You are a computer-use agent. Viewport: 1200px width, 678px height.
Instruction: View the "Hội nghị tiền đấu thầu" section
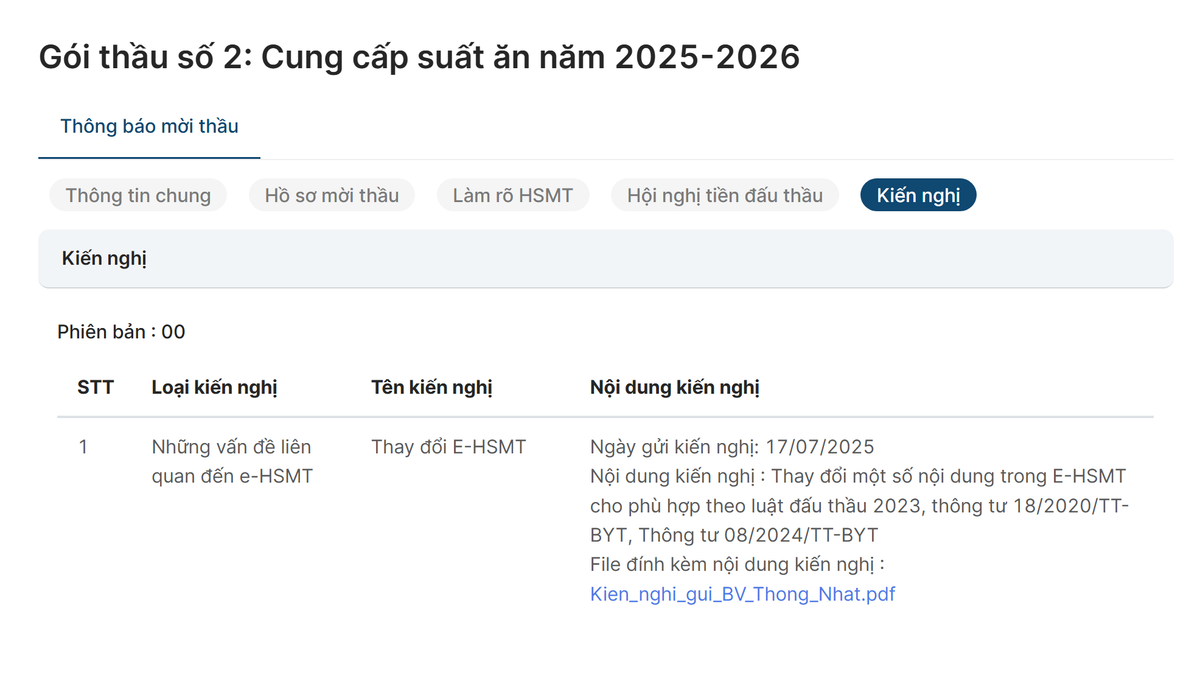pyautogui.click(x=724, y=195)
